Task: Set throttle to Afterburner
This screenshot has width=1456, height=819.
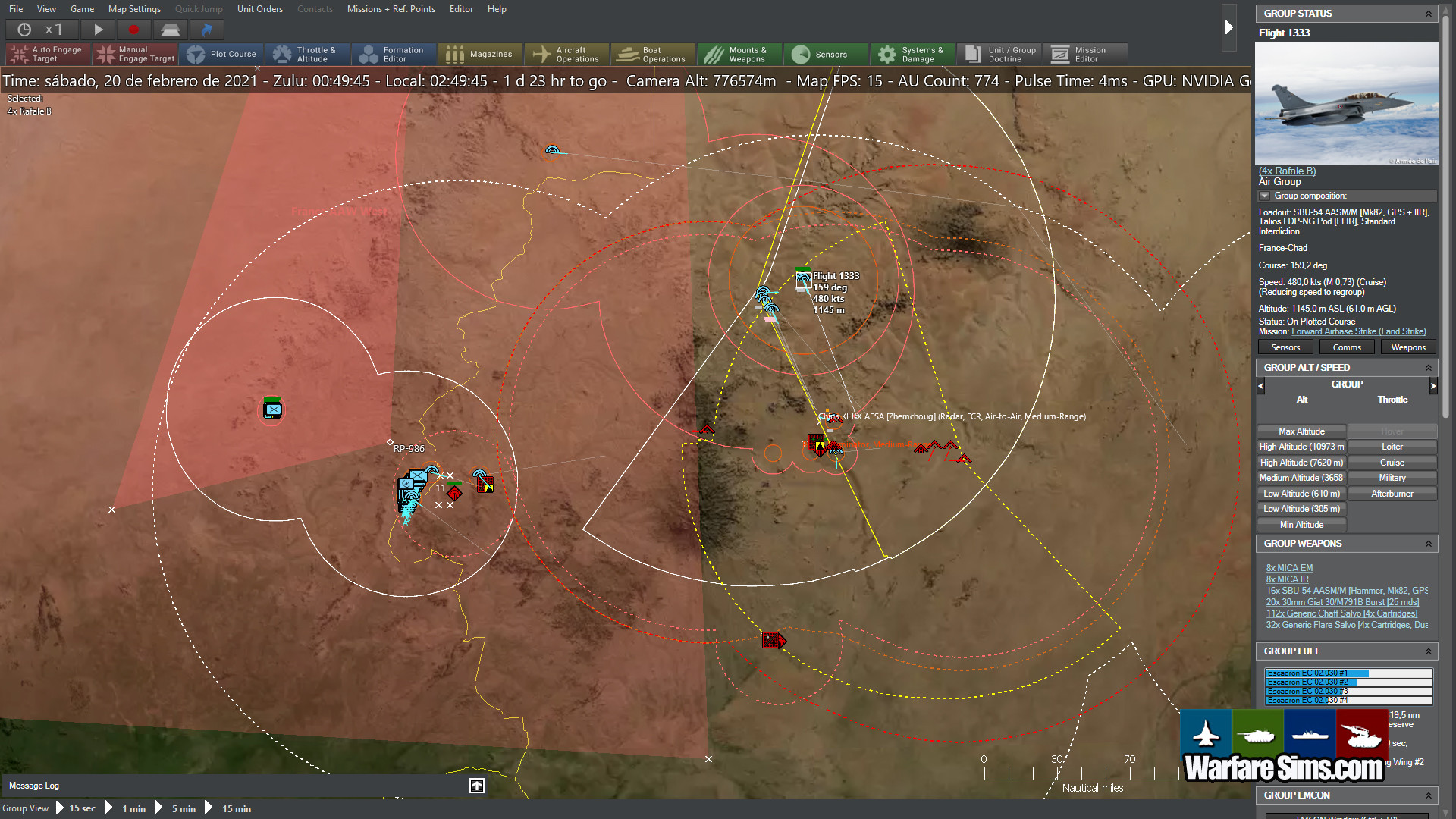Action: tap(1392, 493)
